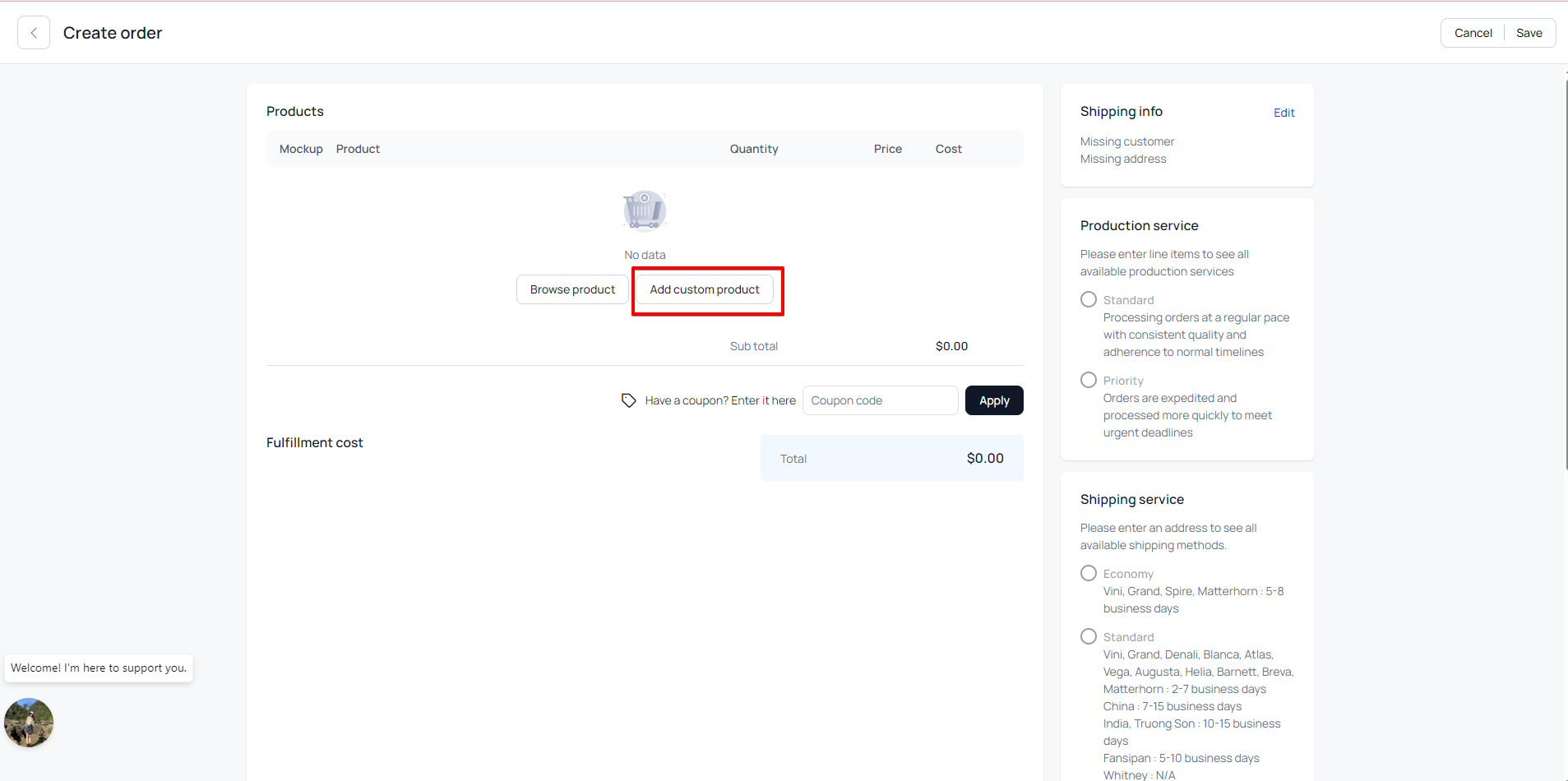The image size is (1568, 781).
Task: Save the new order
Action: coord(1529,33)
